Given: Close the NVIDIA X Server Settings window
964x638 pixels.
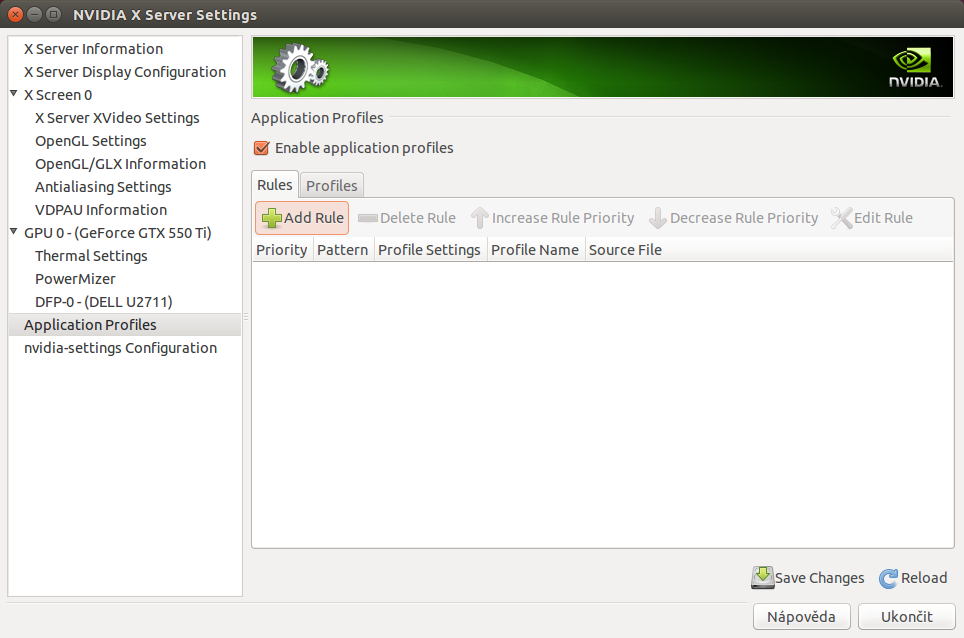Looking at the screenshot, I should (x=16, y=14).
